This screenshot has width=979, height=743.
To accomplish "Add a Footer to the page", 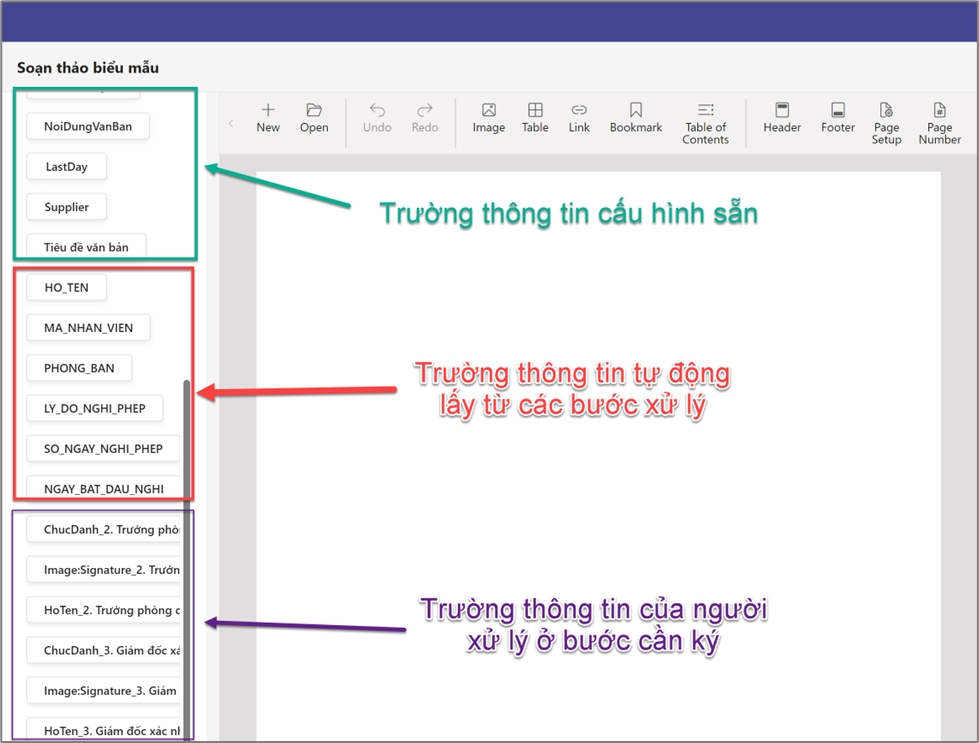I will click(x=838, y=111).
